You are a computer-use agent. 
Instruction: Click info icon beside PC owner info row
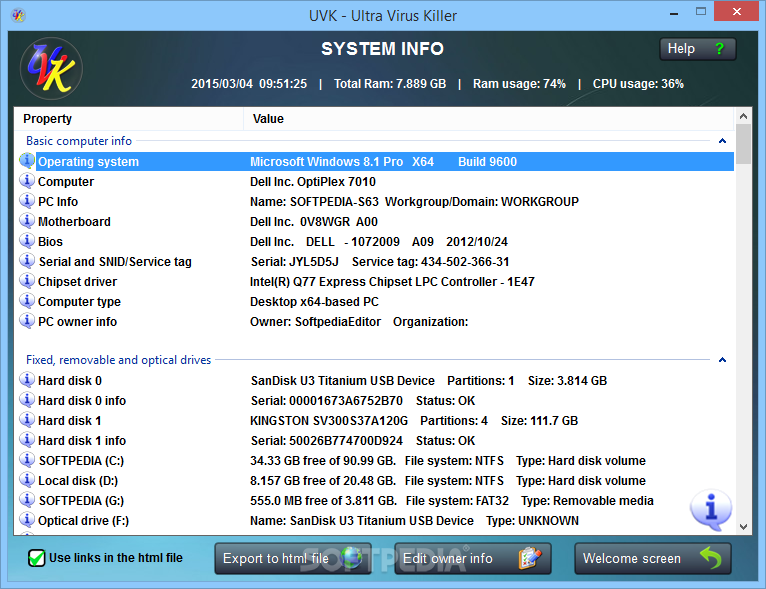[27, 321]
